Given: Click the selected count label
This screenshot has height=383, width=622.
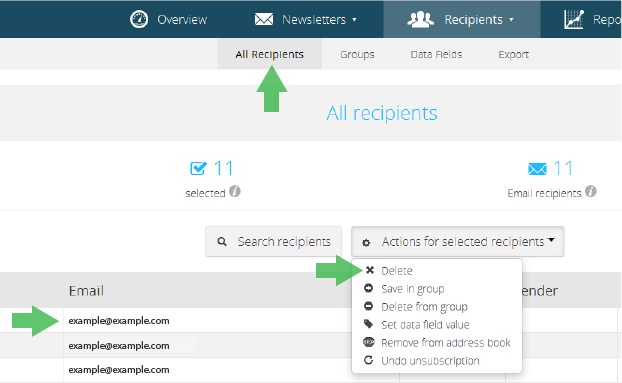Looking at the screenshot, I should click(205, 193).
